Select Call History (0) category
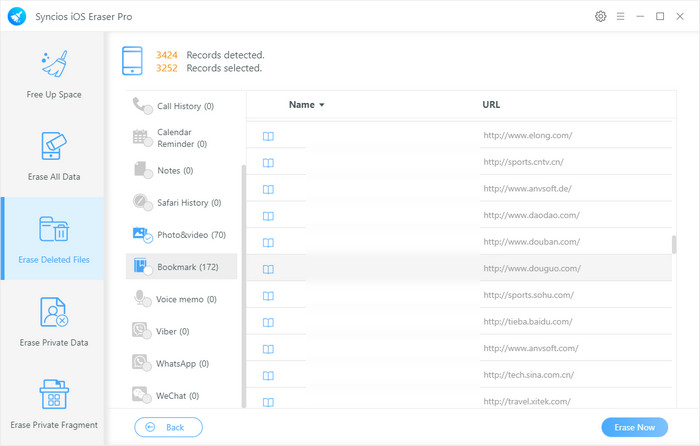The width and height of the screenshot is (700, 446). [181, 106]
